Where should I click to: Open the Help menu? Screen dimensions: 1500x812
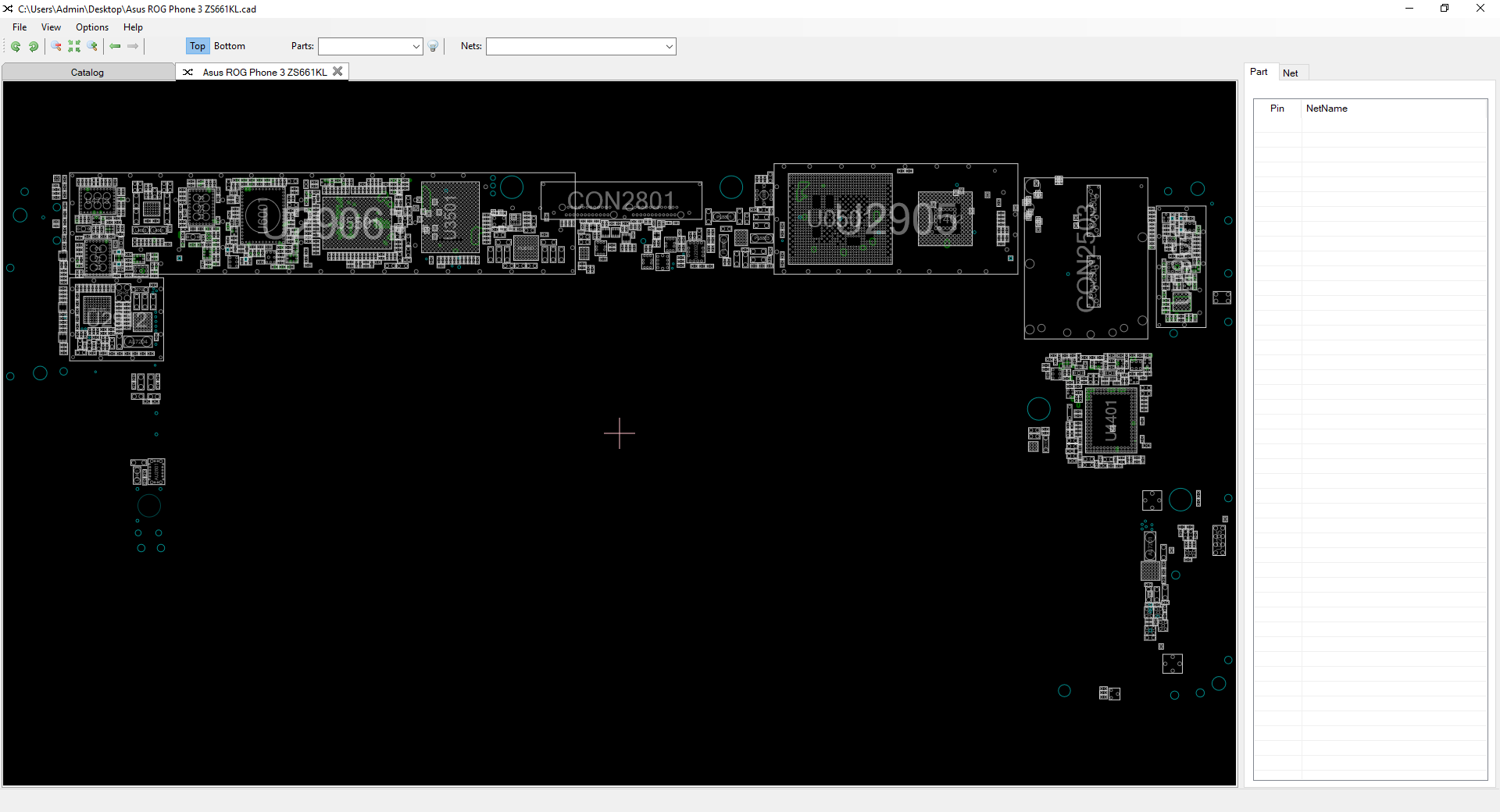[x=133, y=27]
